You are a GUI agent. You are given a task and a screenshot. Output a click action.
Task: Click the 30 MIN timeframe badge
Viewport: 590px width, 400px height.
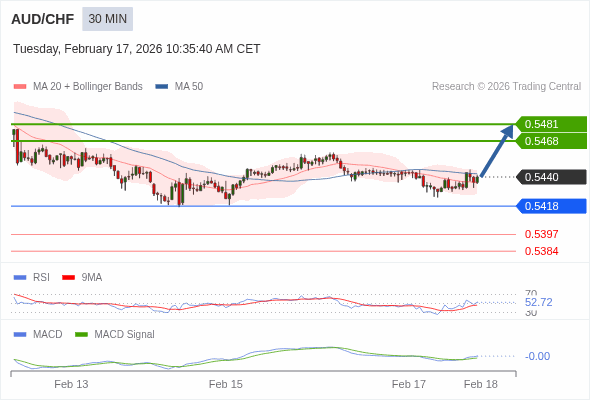click(108, 19)
